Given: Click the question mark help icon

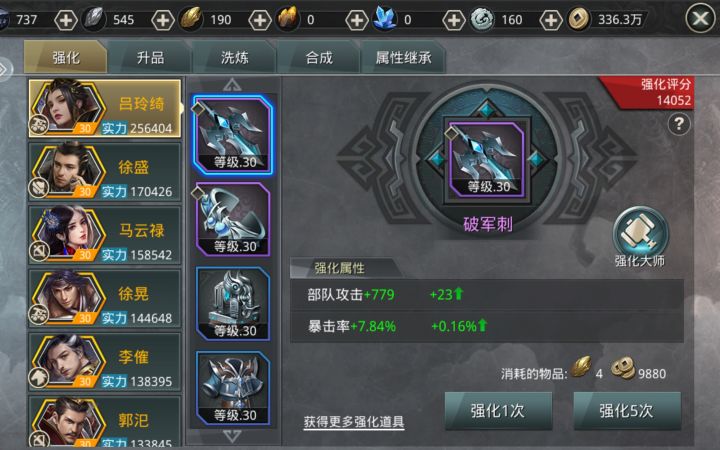Looking at the screenshot, I should (678, 124).
